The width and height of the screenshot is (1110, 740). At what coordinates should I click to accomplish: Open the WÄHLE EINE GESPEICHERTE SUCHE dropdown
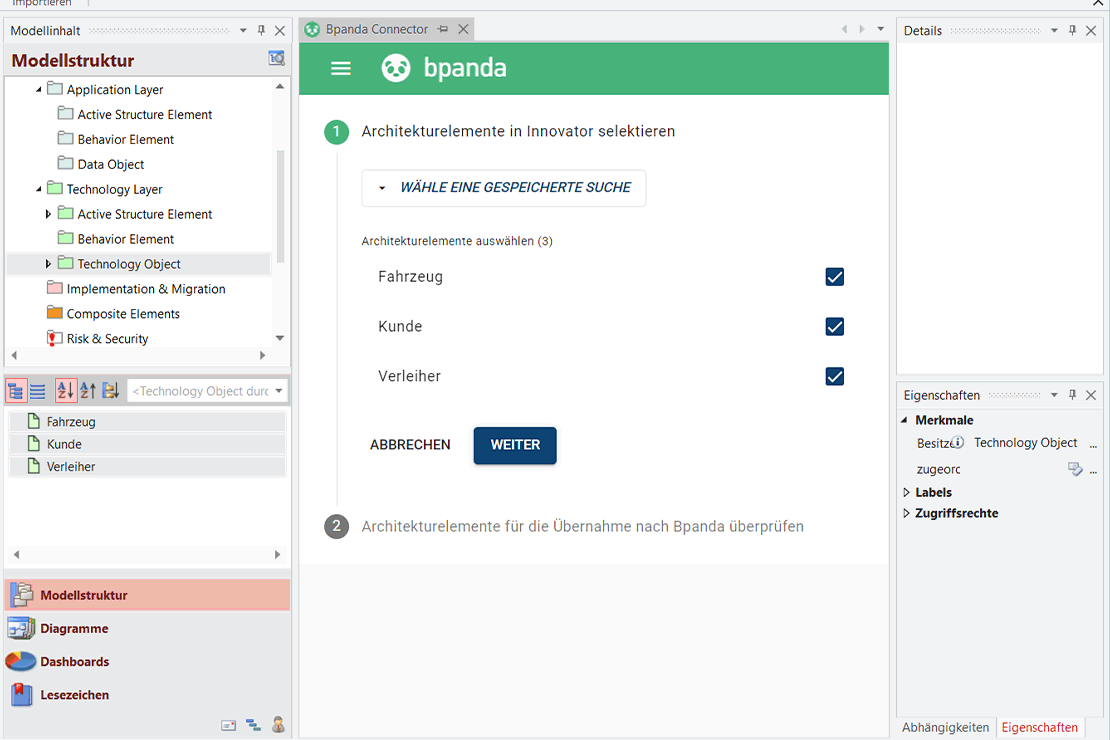[x=503, y=188]
